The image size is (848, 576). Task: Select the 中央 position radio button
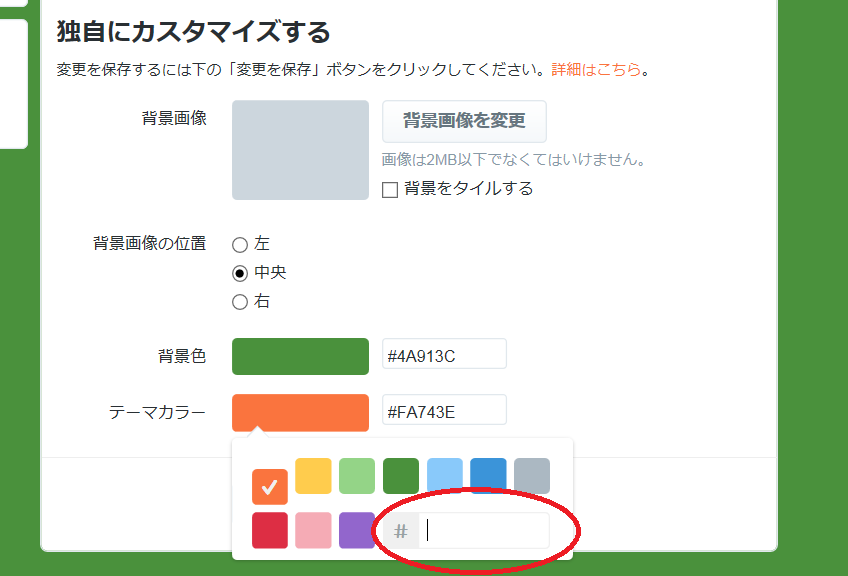240,273
